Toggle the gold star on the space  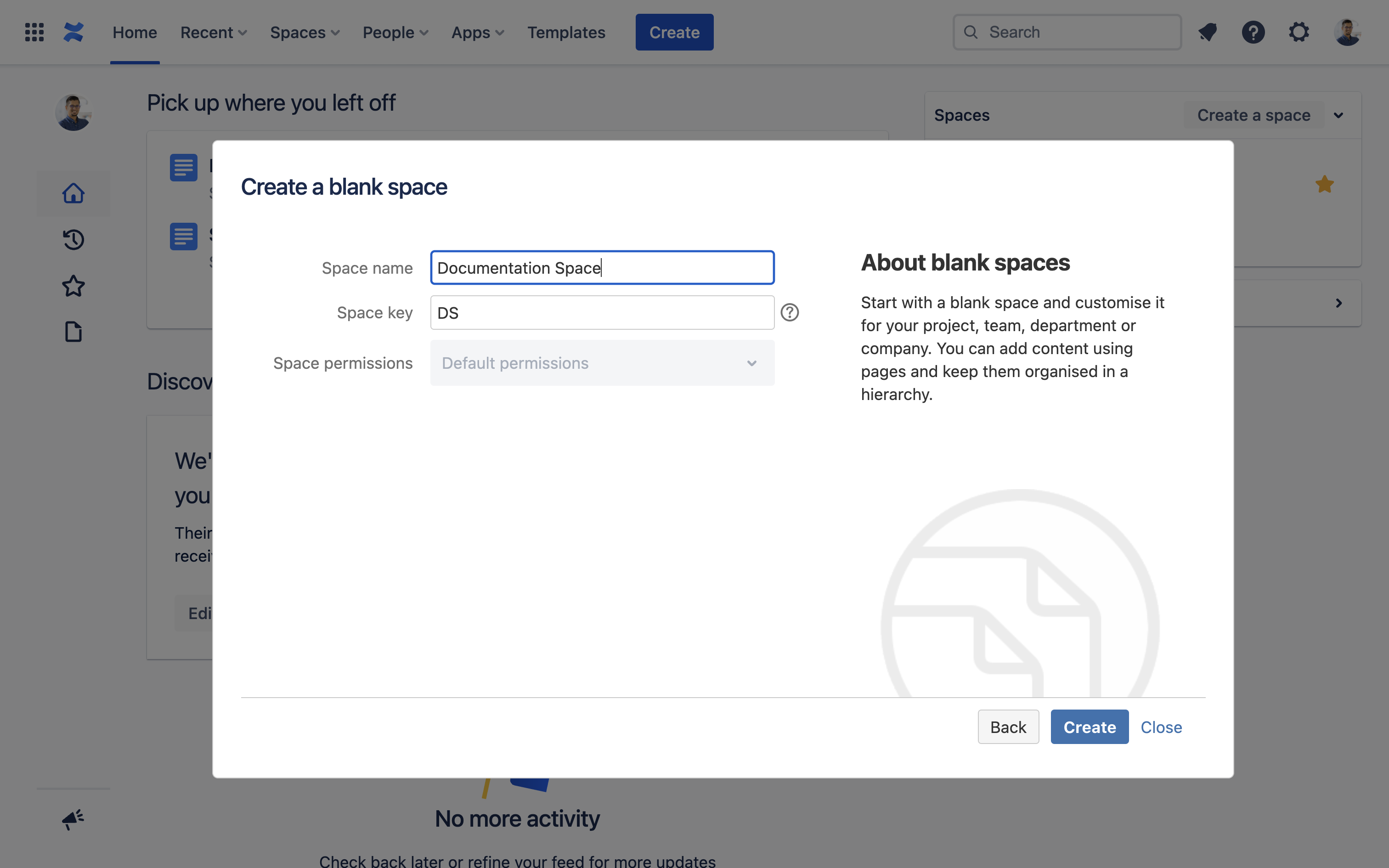tap(1324, 184)
